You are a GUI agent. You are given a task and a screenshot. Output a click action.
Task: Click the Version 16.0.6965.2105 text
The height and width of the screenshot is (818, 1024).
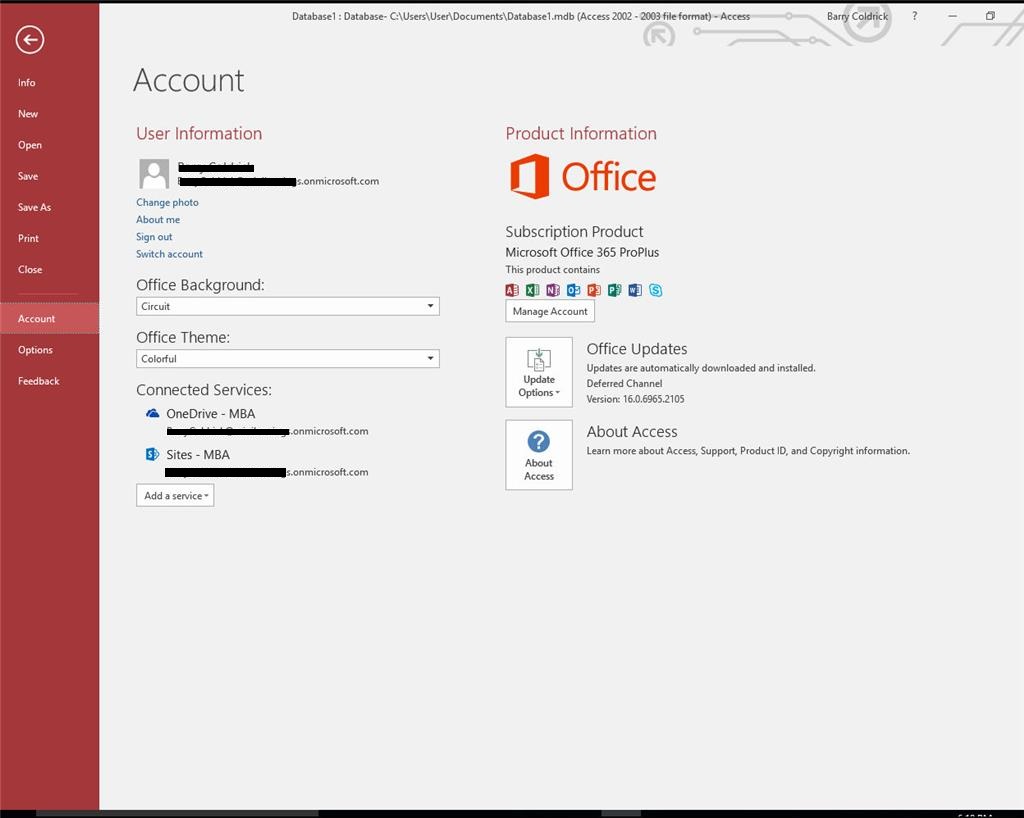[x=635, y=399]
